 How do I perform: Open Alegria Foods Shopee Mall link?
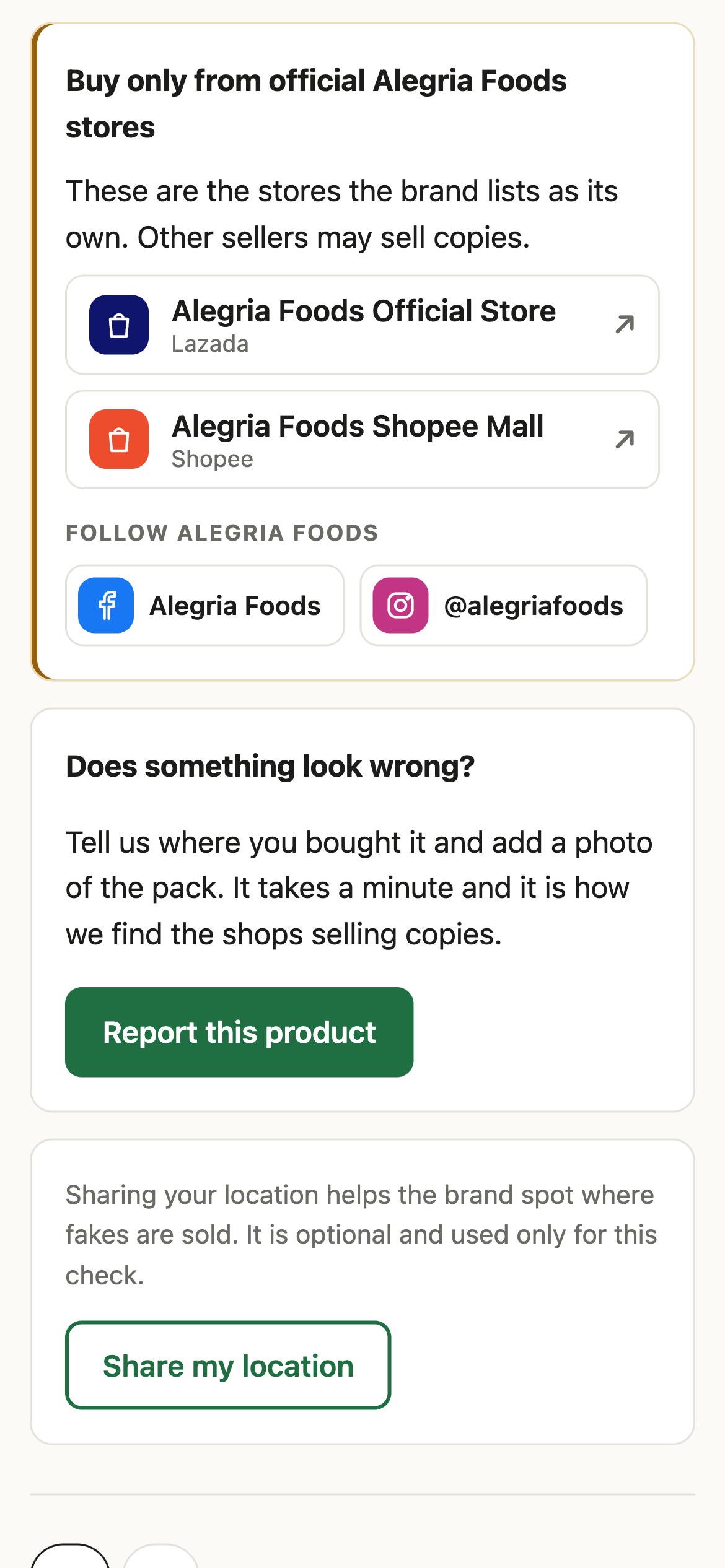click(362, 439)
